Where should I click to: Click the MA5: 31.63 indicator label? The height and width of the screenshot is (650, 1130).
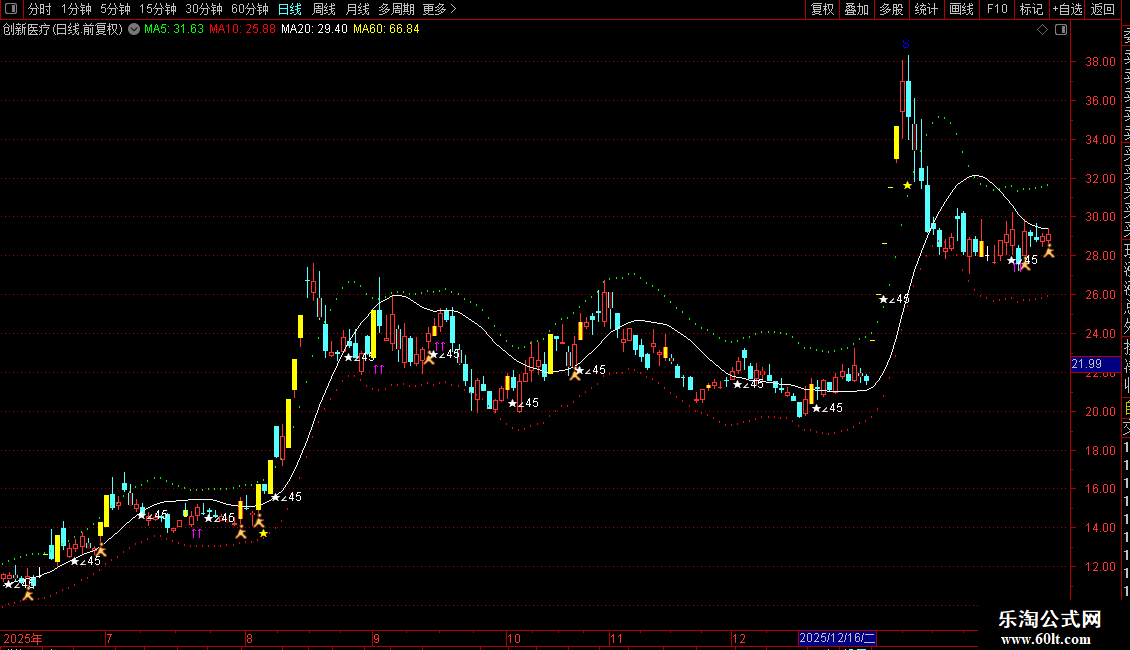(174, 30)
